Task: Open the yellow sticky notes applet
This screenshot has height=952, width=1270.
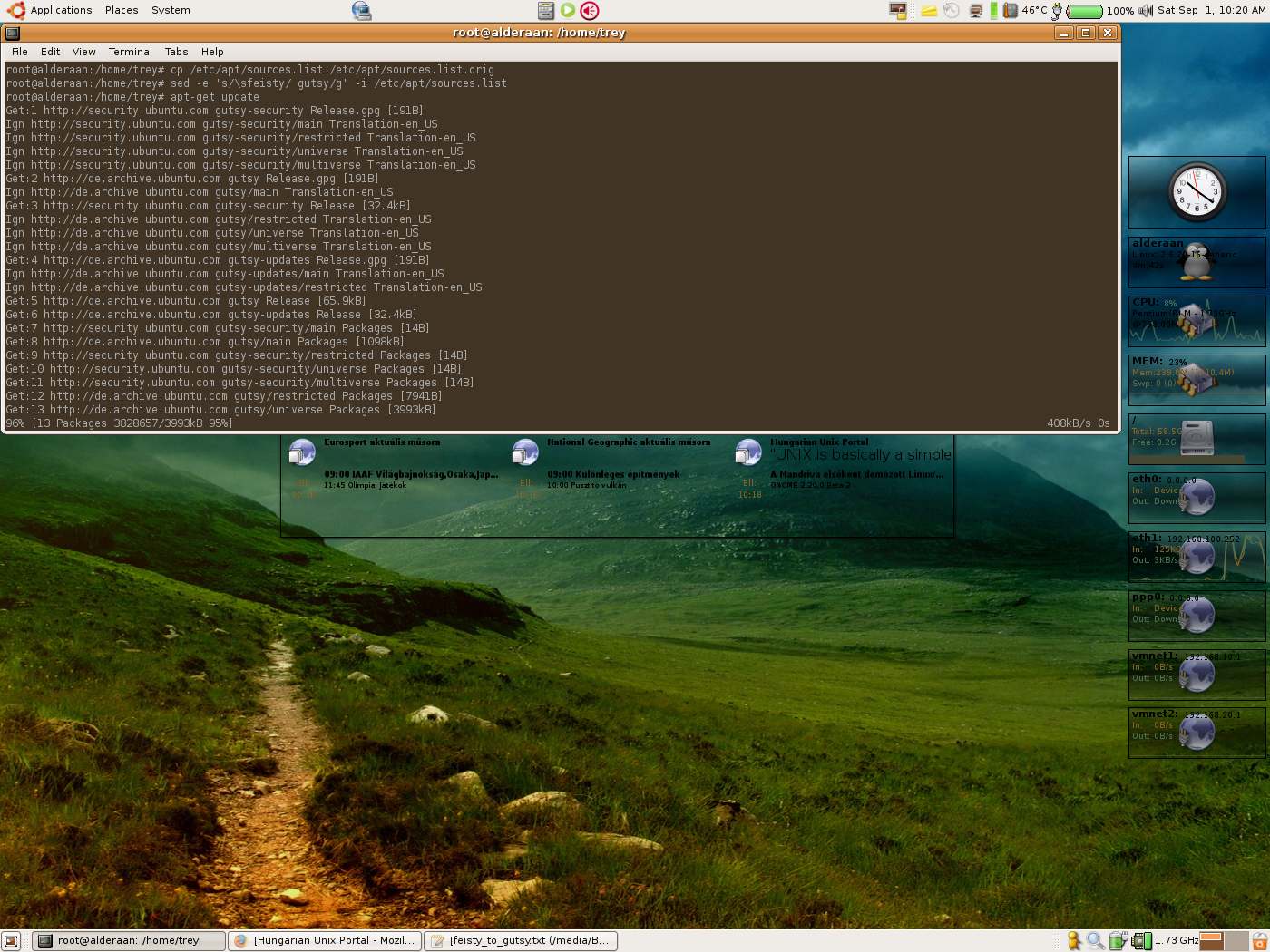Action: [x=929, y=11]
